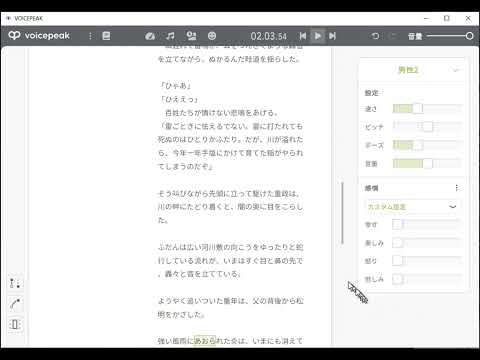
Task: Toggle the curve pitch icon at lower left
Action: click(15, 304)
